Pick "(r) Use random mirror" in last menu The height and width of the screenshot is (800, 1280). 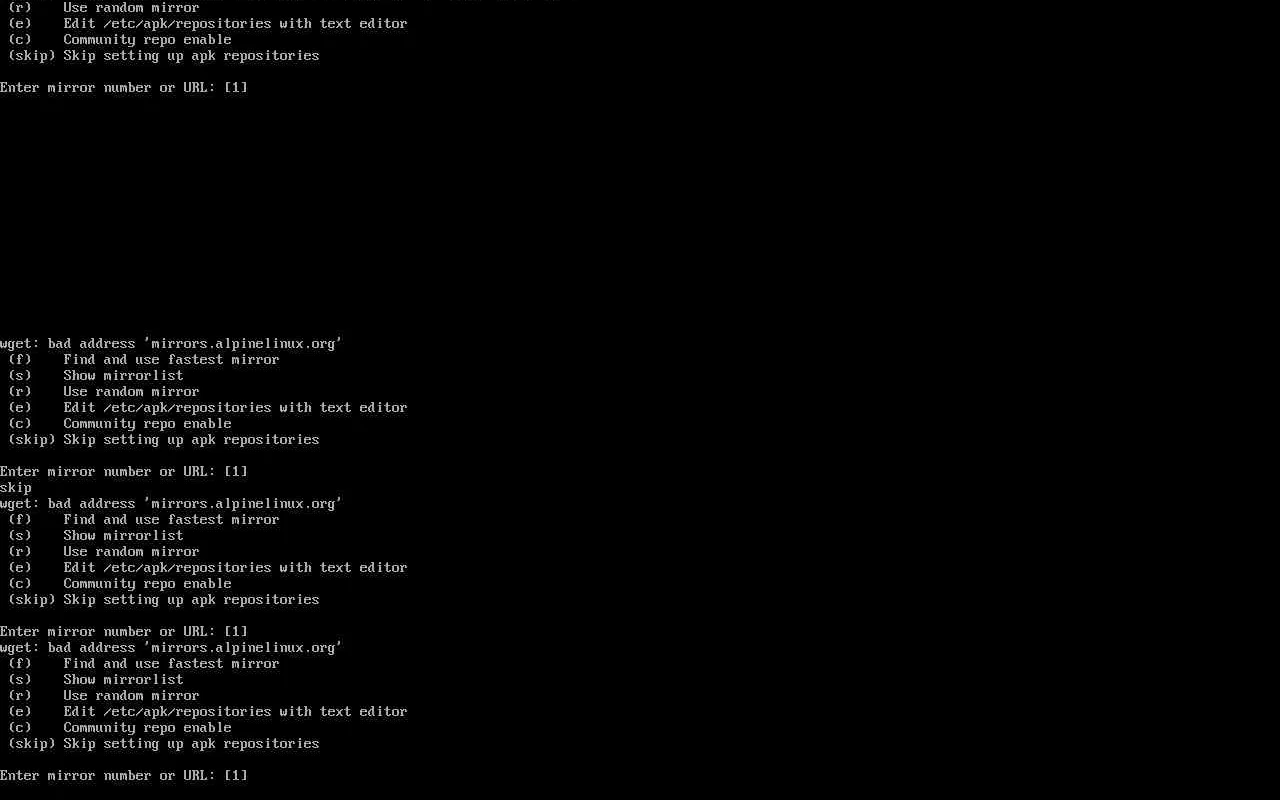tap(104, 696)
